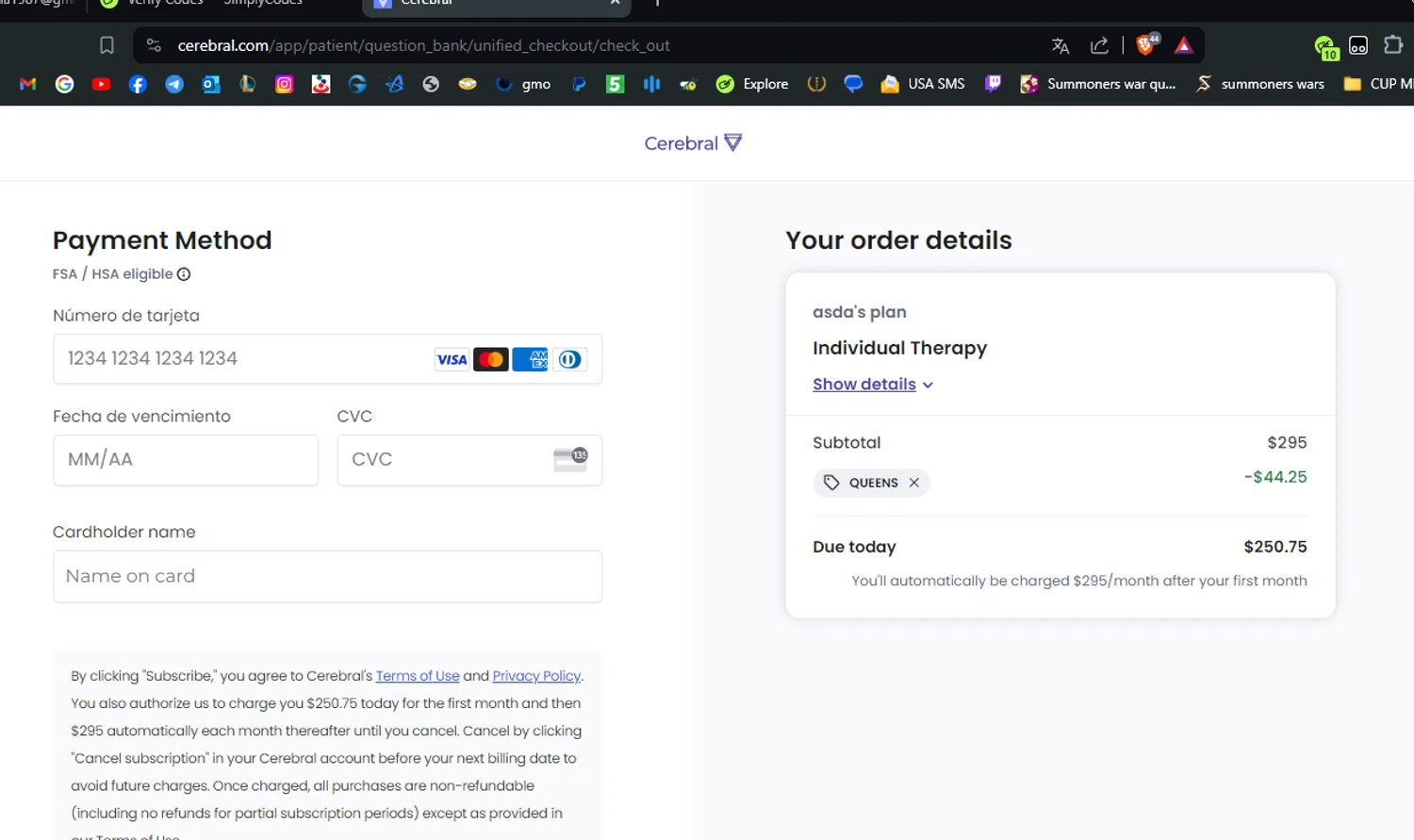
Task: Open the Facebook bookmark
Action: point(138,84)
